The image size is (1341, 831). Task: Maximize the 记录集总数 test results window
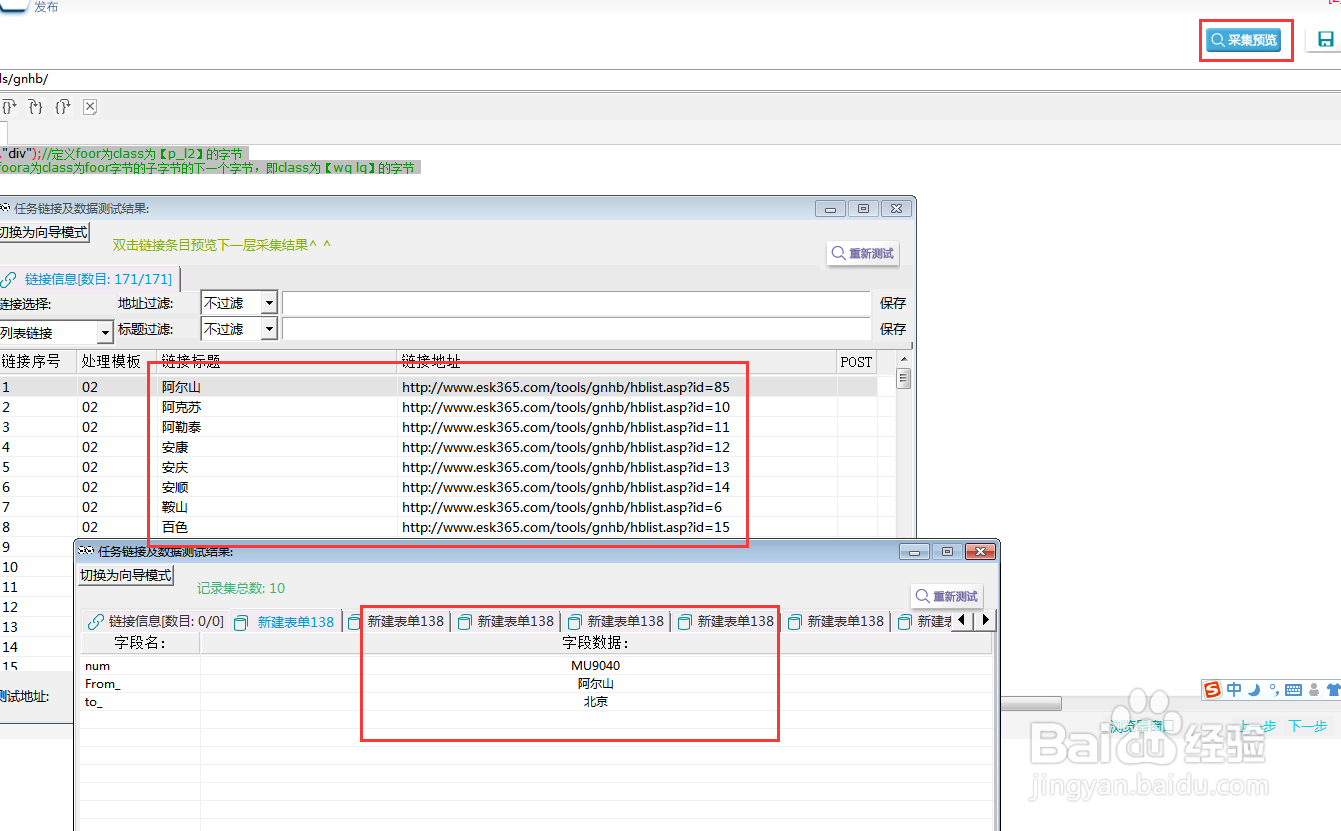click(948, 552)
